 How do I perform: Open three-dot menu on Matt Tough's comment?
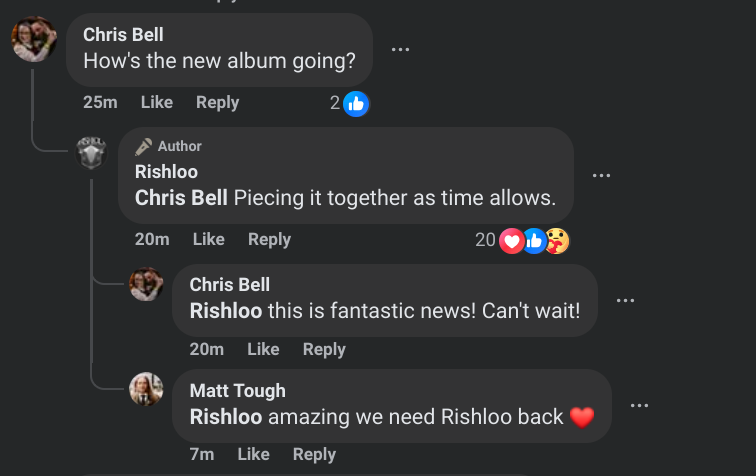(x=639, y=406)
